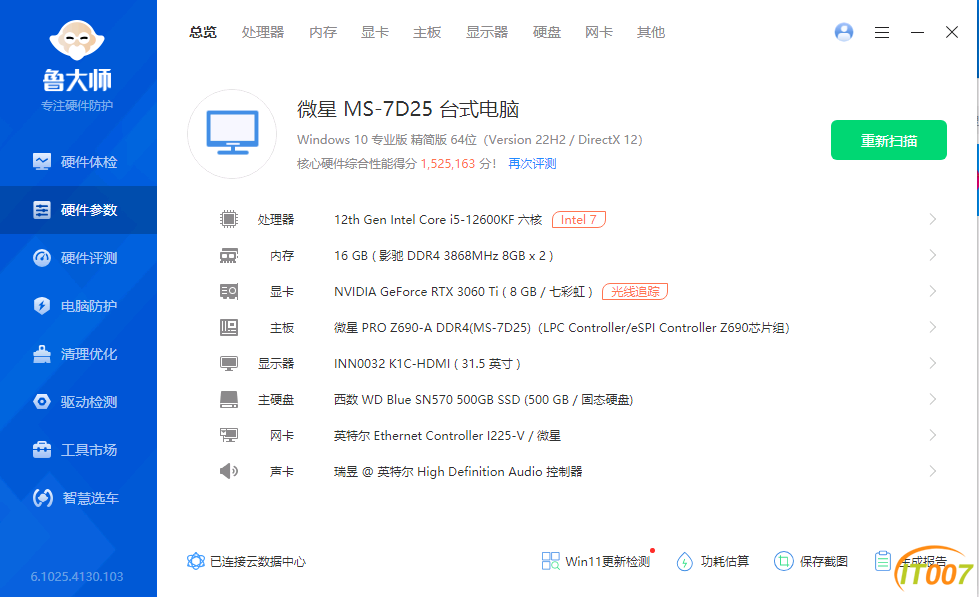Click the WD Blue SN570 500GB SSD text
This screenshot has height=597, width=979.
pyautogui.click(x=441, y=400)
